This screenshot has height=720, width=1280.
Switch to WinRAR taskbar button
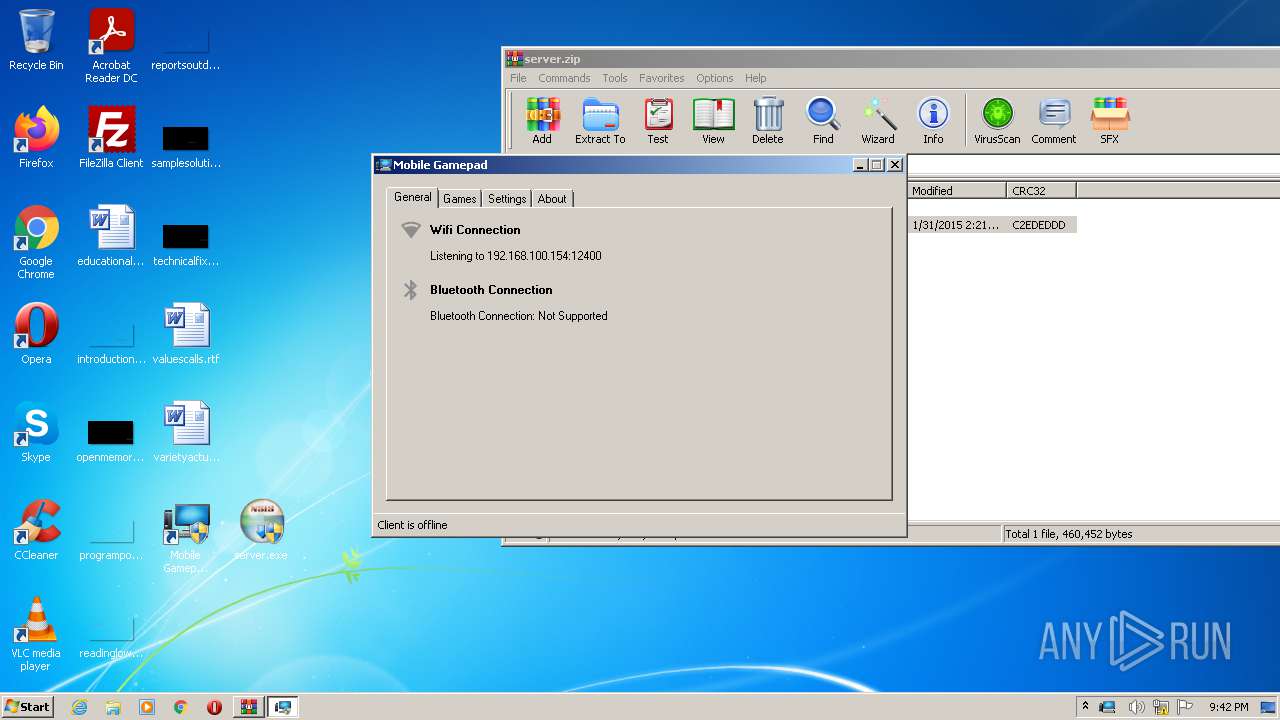click(x=248, y=707)
